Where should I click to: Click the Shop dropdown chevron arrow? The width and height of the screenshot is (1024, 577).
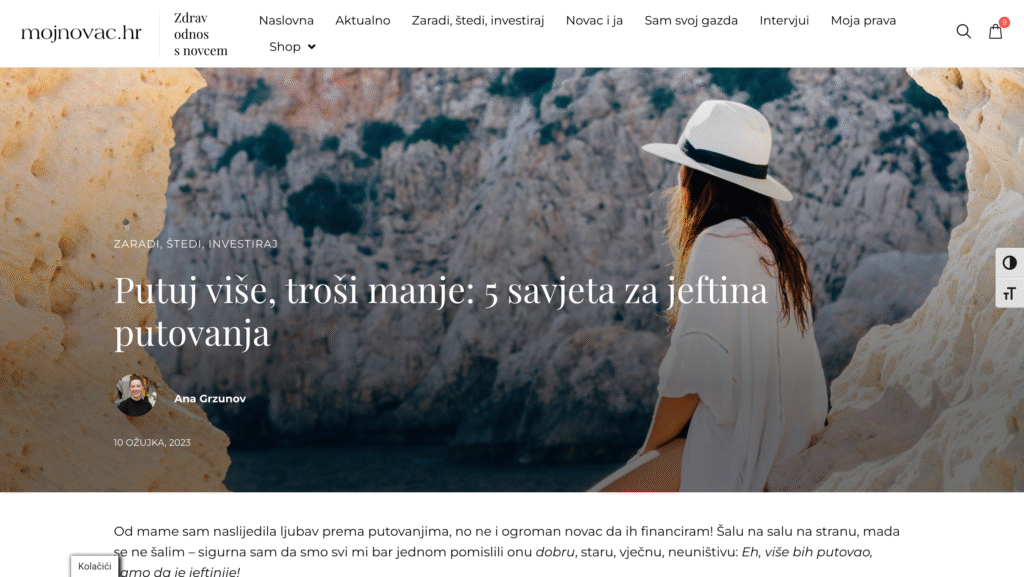point(312,47)
